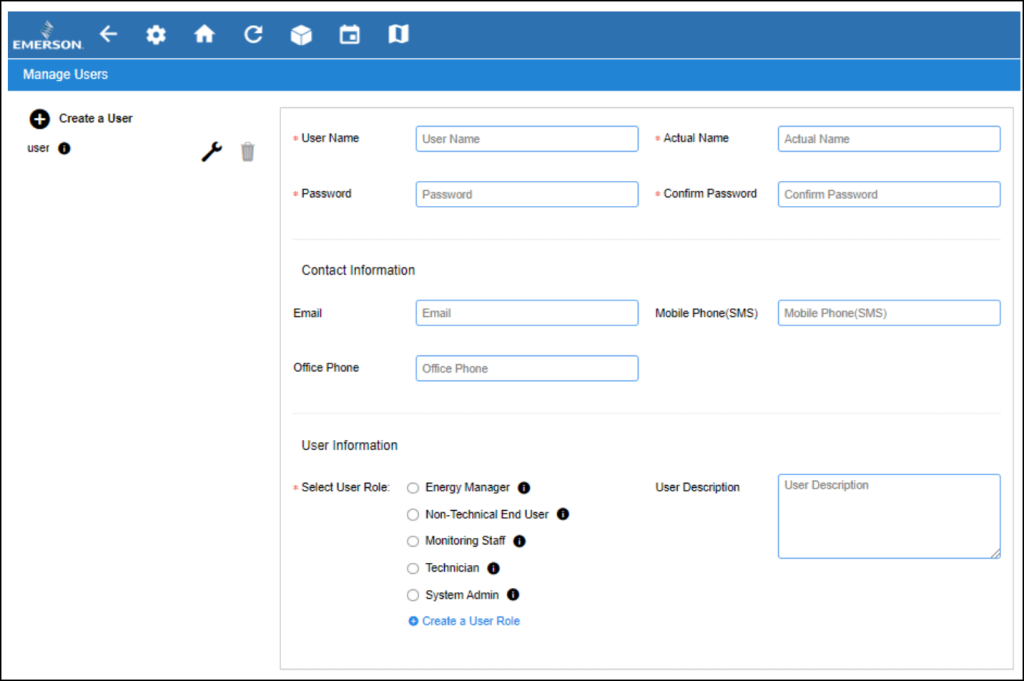Click the Password input field
The height and width of the screenshot is (681, 1024).
click(x=527, y=193)
